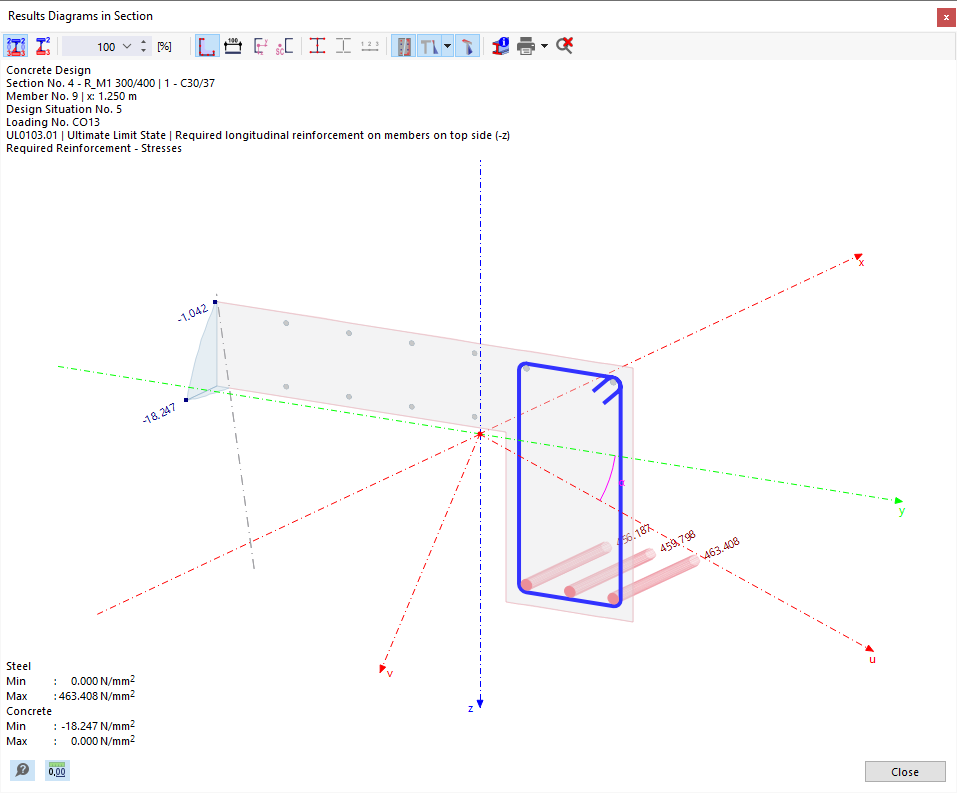This screenshot has width=957, height=793.
Task: Click the zoom value field showing 100
Action: [x=92, y=46]
